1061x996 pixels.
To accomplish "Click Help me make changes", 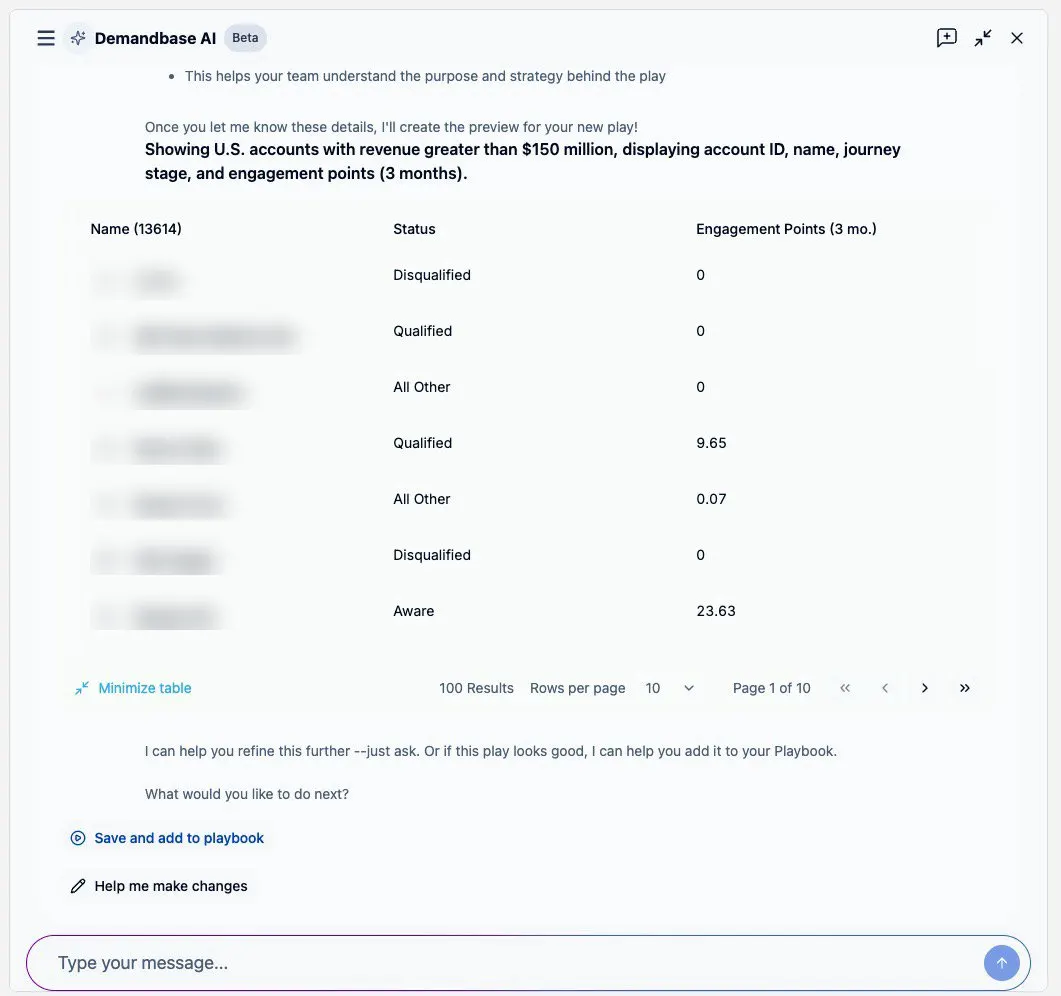I will coord(171,885).
